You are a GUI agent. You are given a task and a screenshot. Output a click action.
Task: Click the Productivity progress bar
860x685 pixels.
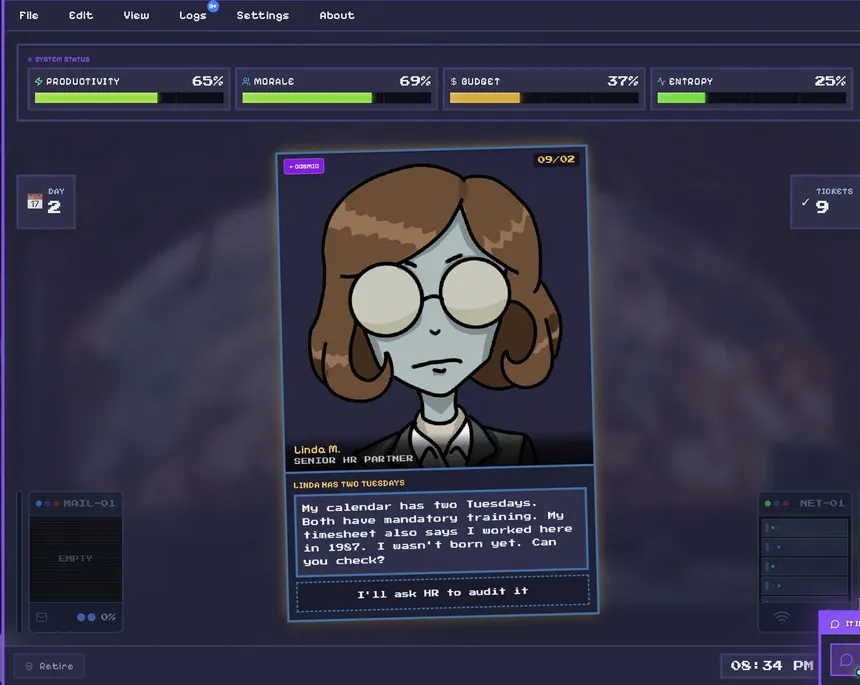(129, 98)
